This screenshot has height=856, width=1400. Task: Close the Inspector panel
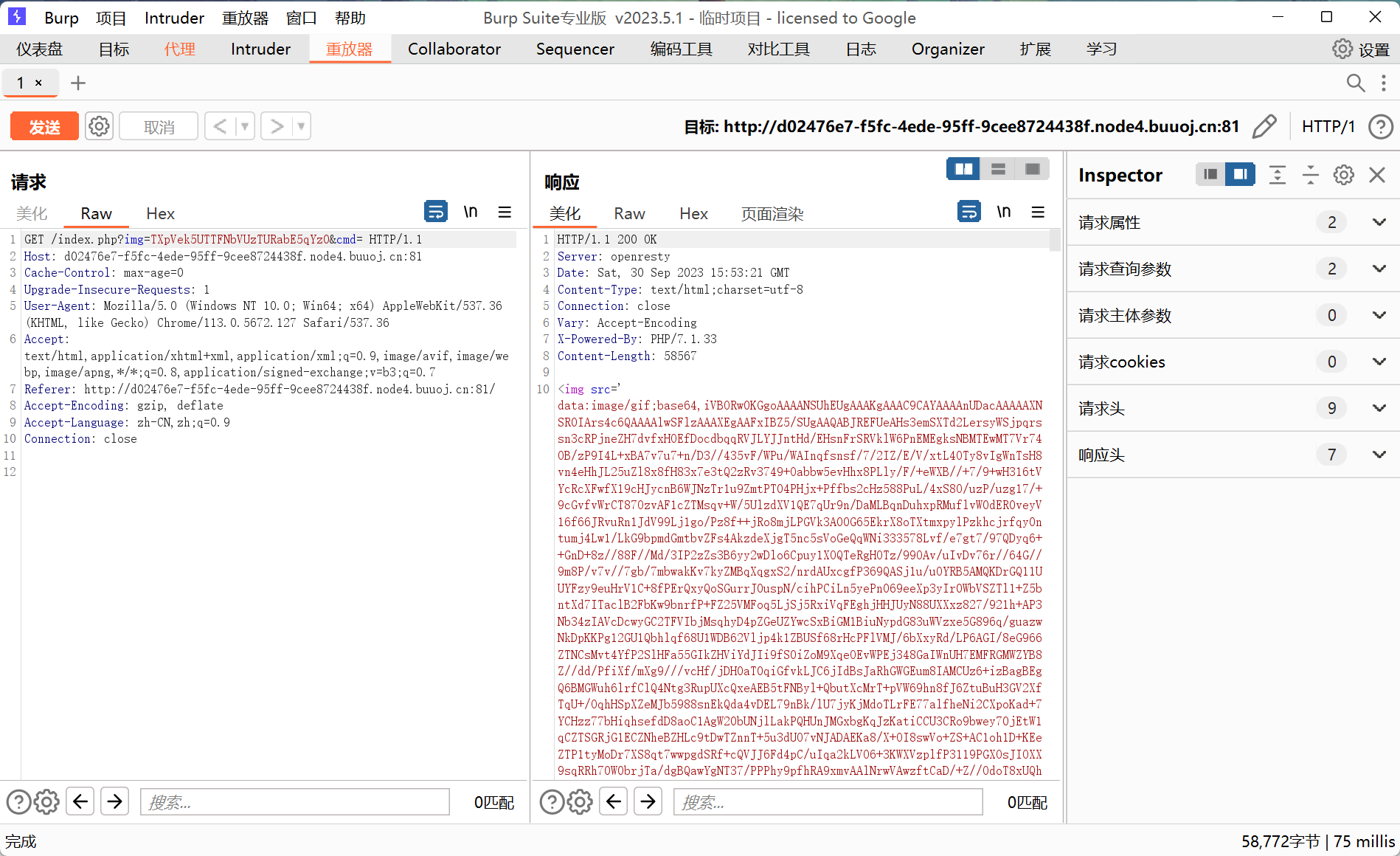coord(1377,175)
